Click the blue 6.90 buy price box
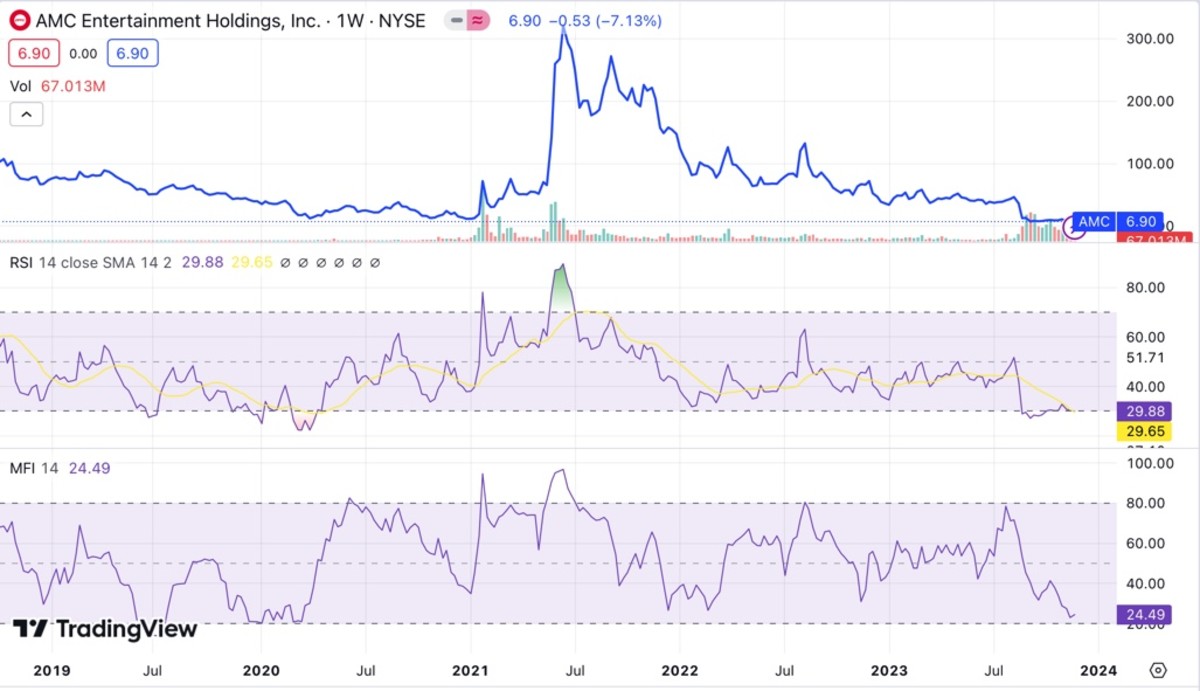 (x=132, y=53)
